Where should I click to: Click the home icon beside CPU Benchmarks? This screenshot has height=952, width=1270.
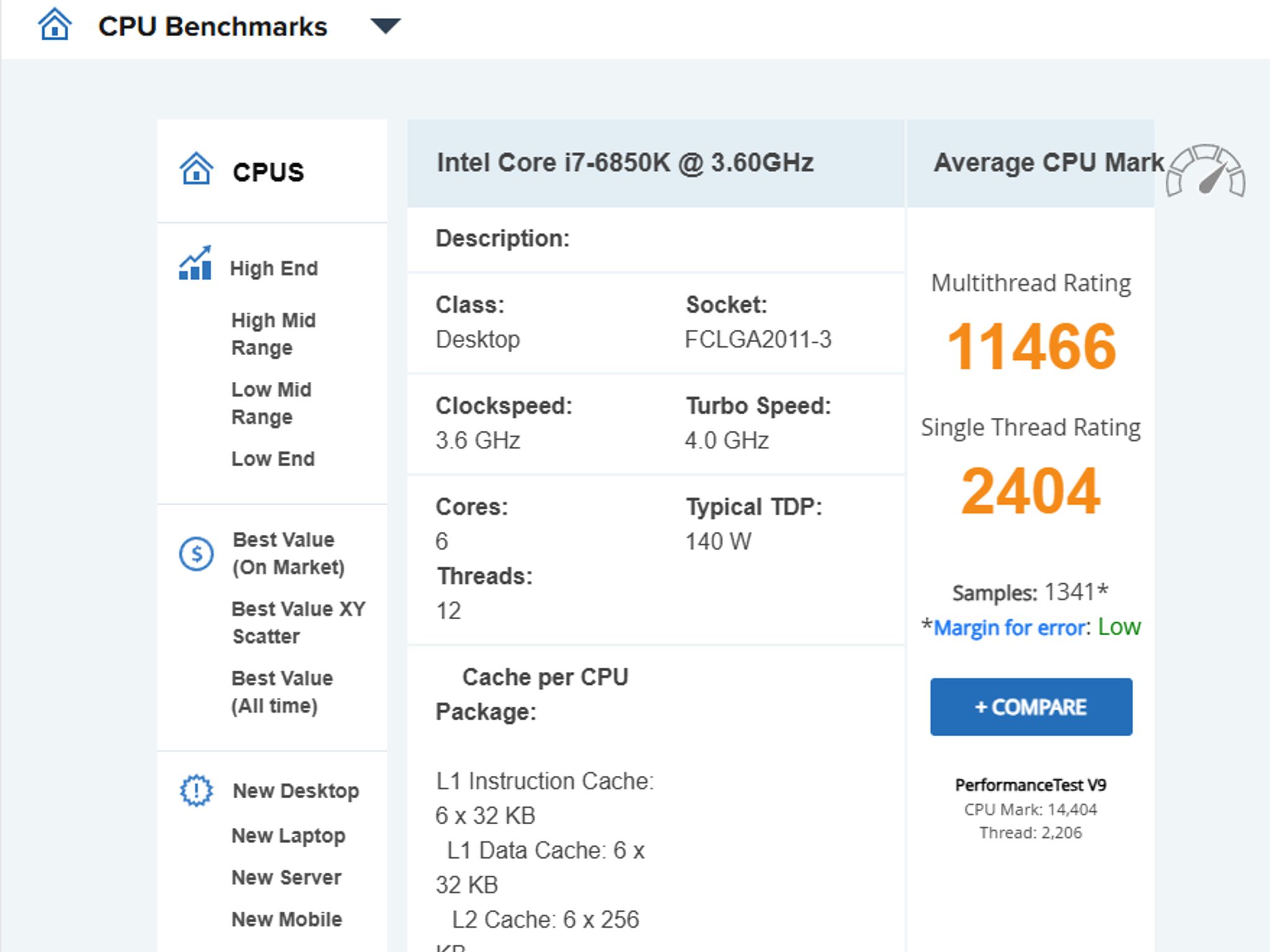pyautogui.click(x=55, y=25)
